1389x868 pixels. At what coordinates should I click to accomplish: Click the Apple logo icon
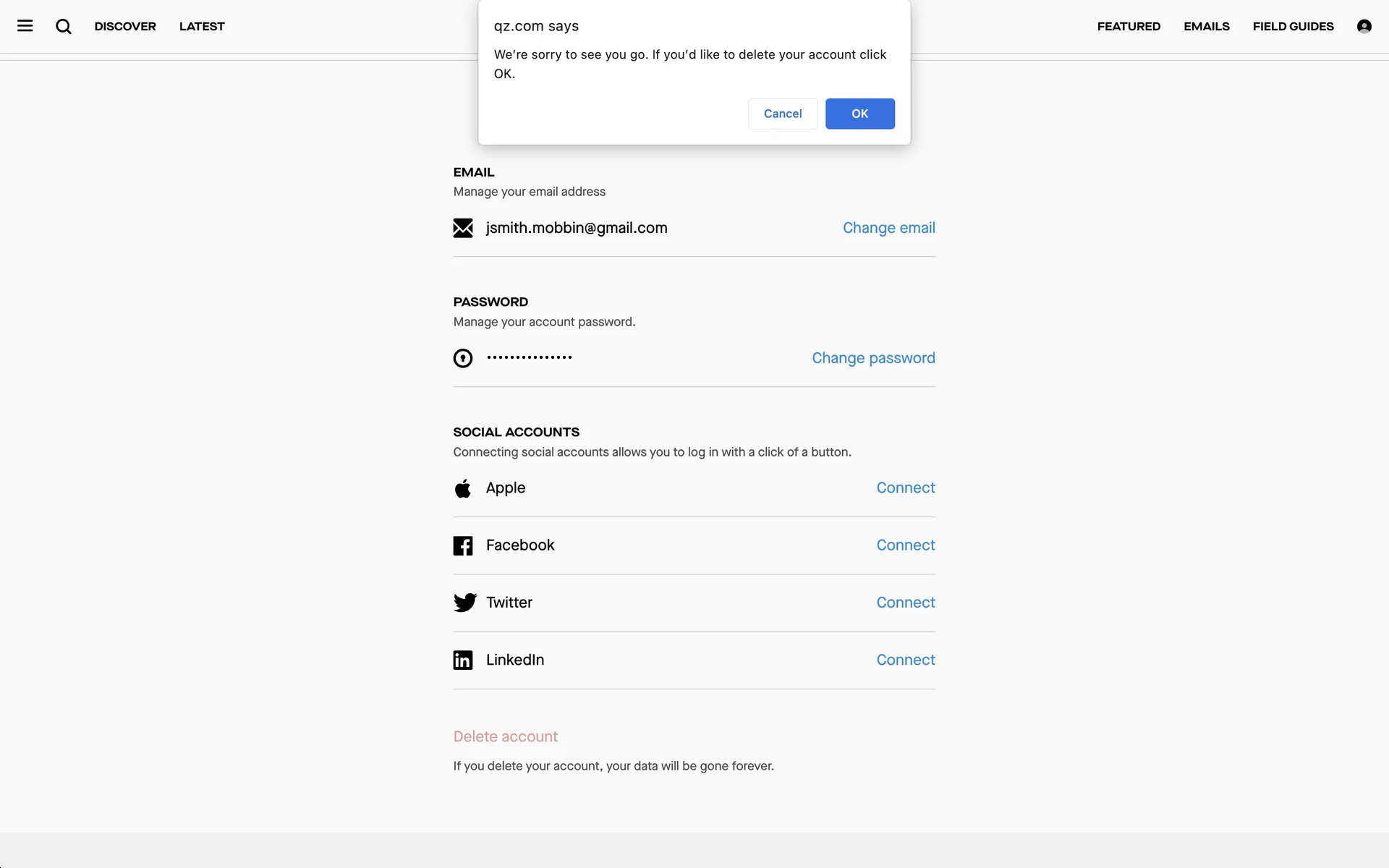tap(463, 488)
